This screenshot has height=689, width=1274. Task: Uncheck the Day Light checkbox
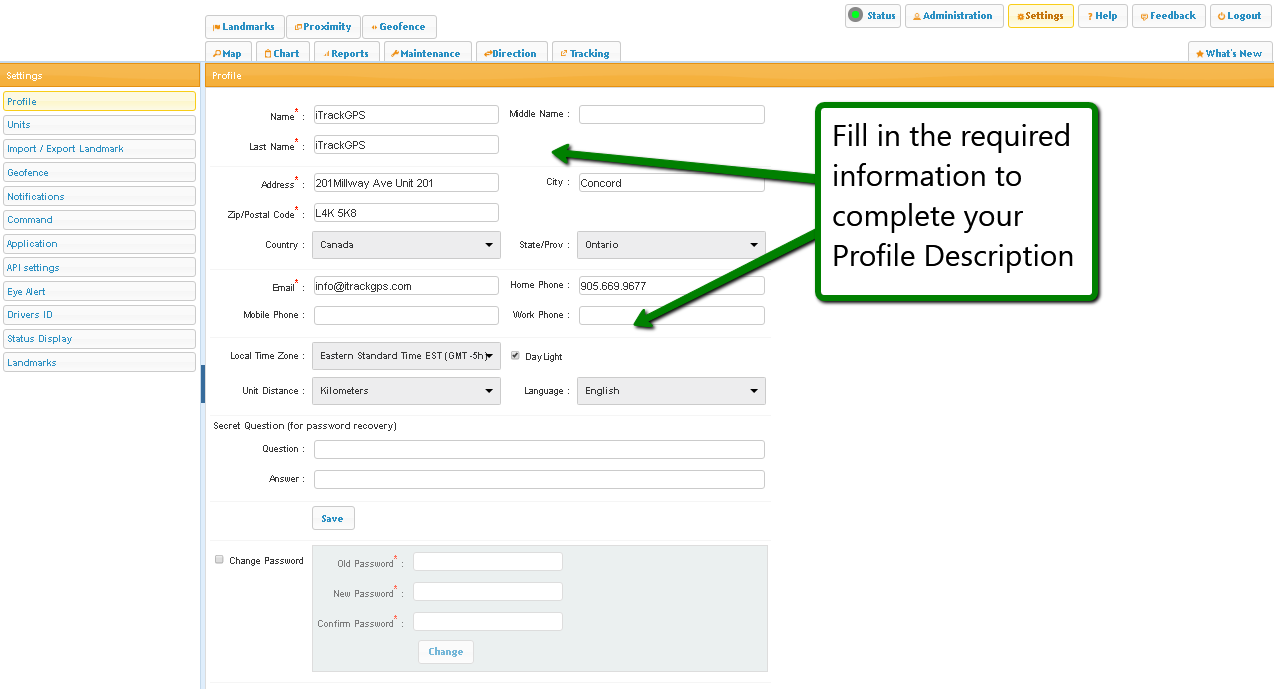pos(516,356)
